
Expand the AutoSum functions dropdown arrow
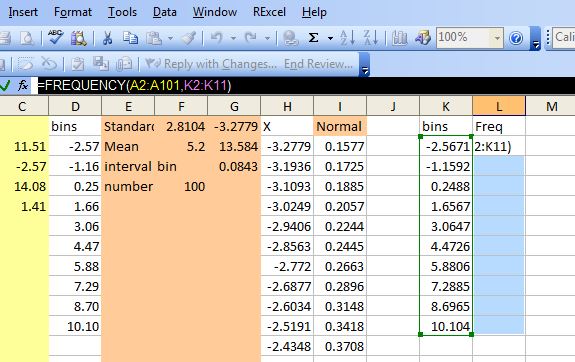tap(330, 38)
